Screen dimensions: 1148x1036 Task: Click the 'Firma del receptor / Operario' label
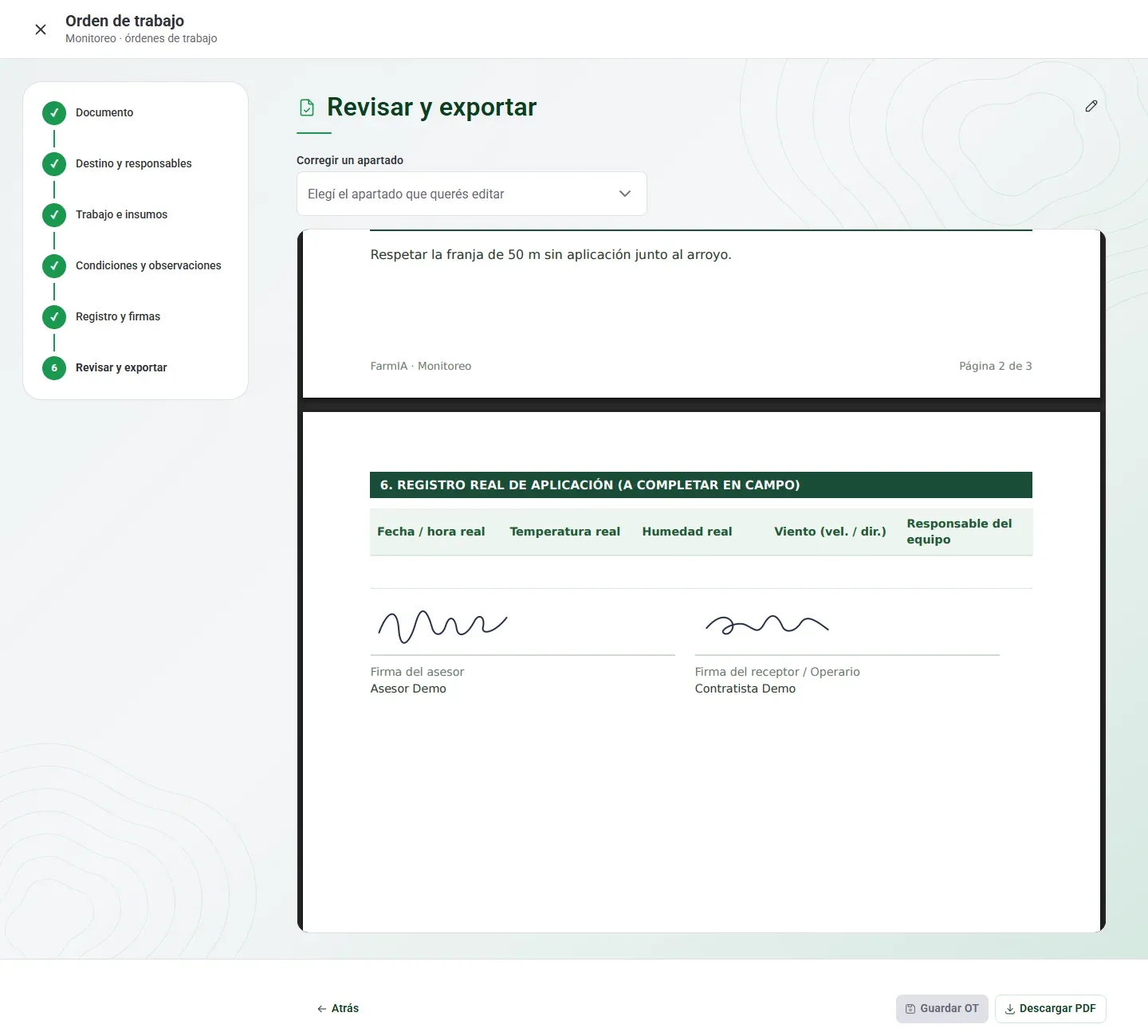[777, 672]
